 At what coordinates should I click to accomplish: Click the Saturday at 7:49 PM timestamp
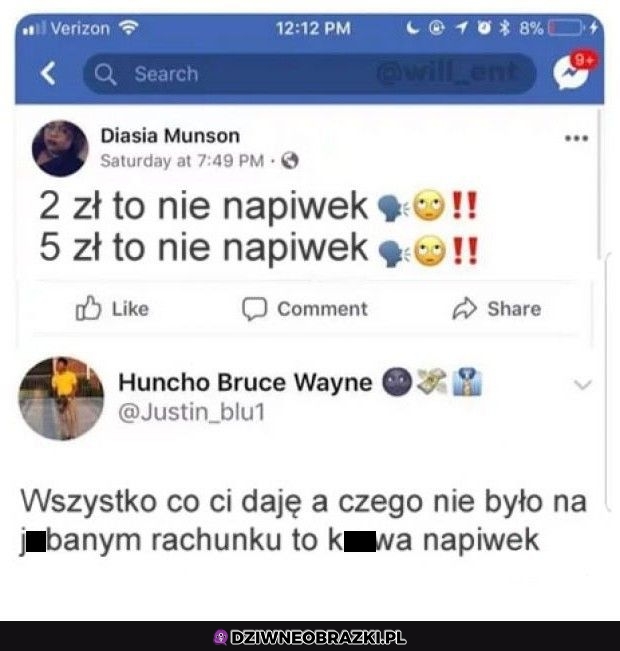pos(182,161)
